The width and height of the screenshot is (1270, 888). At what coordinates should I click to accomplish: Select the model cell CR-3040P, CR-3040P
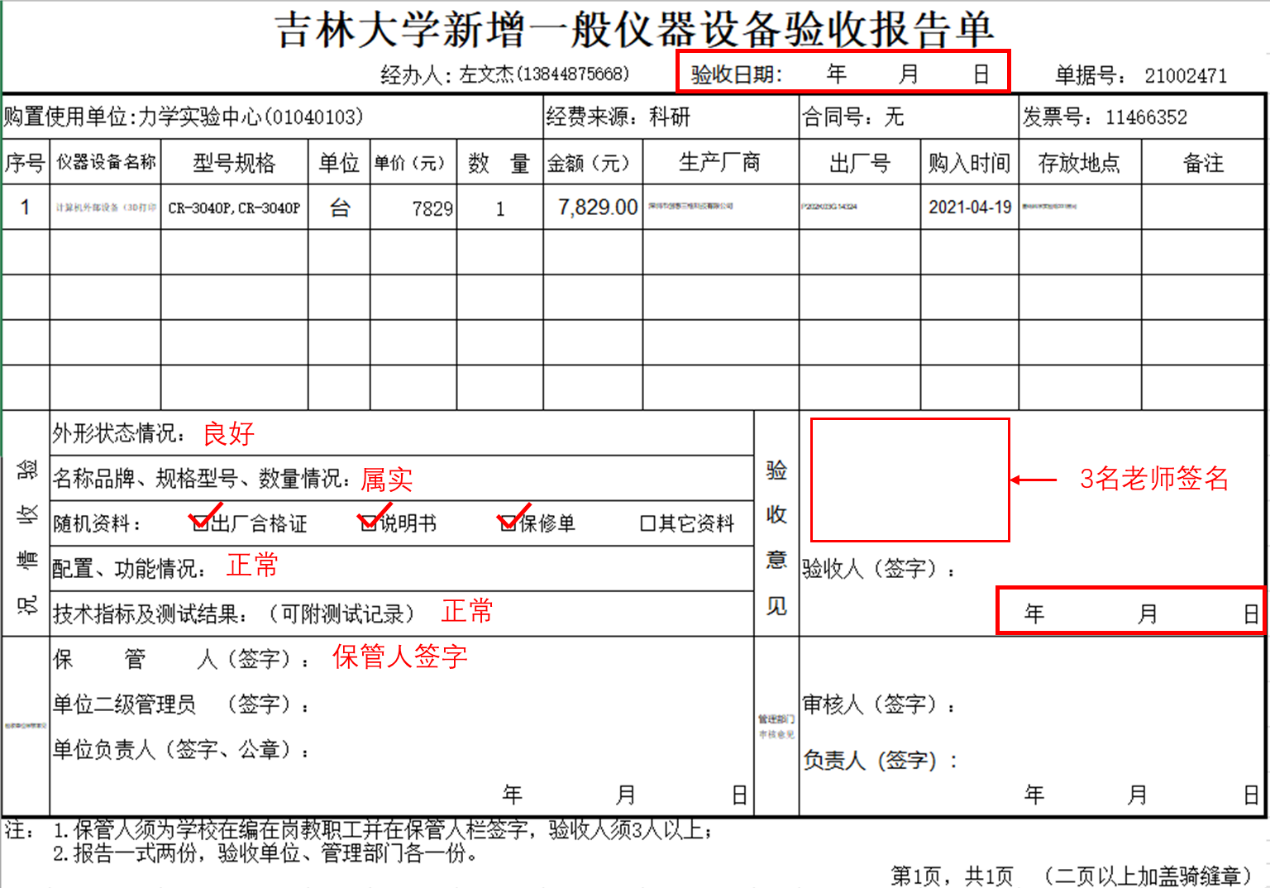pos(234,209)
